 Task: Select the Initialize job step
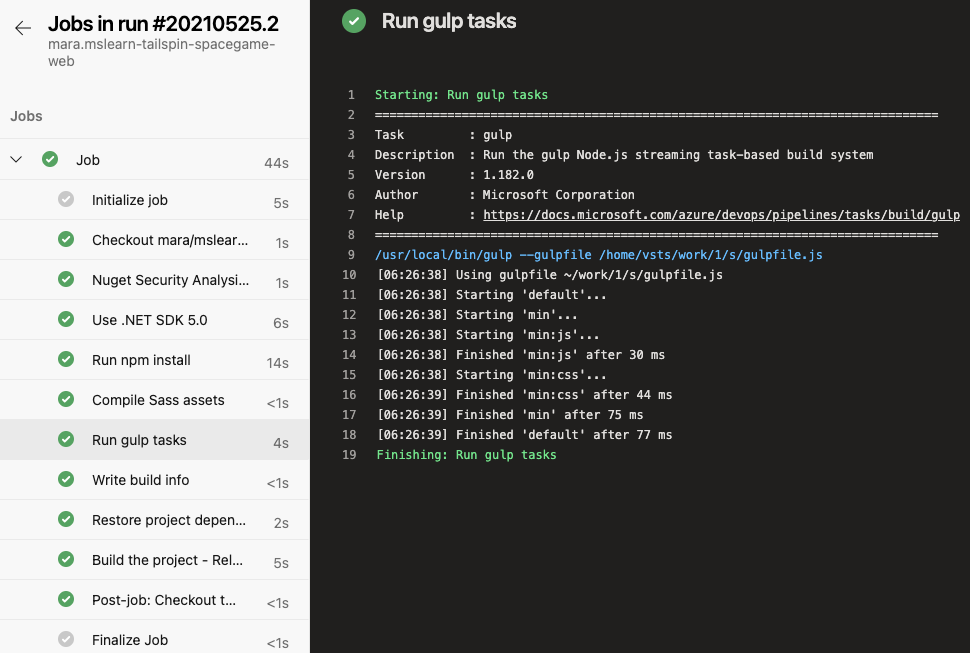point(130,200)
